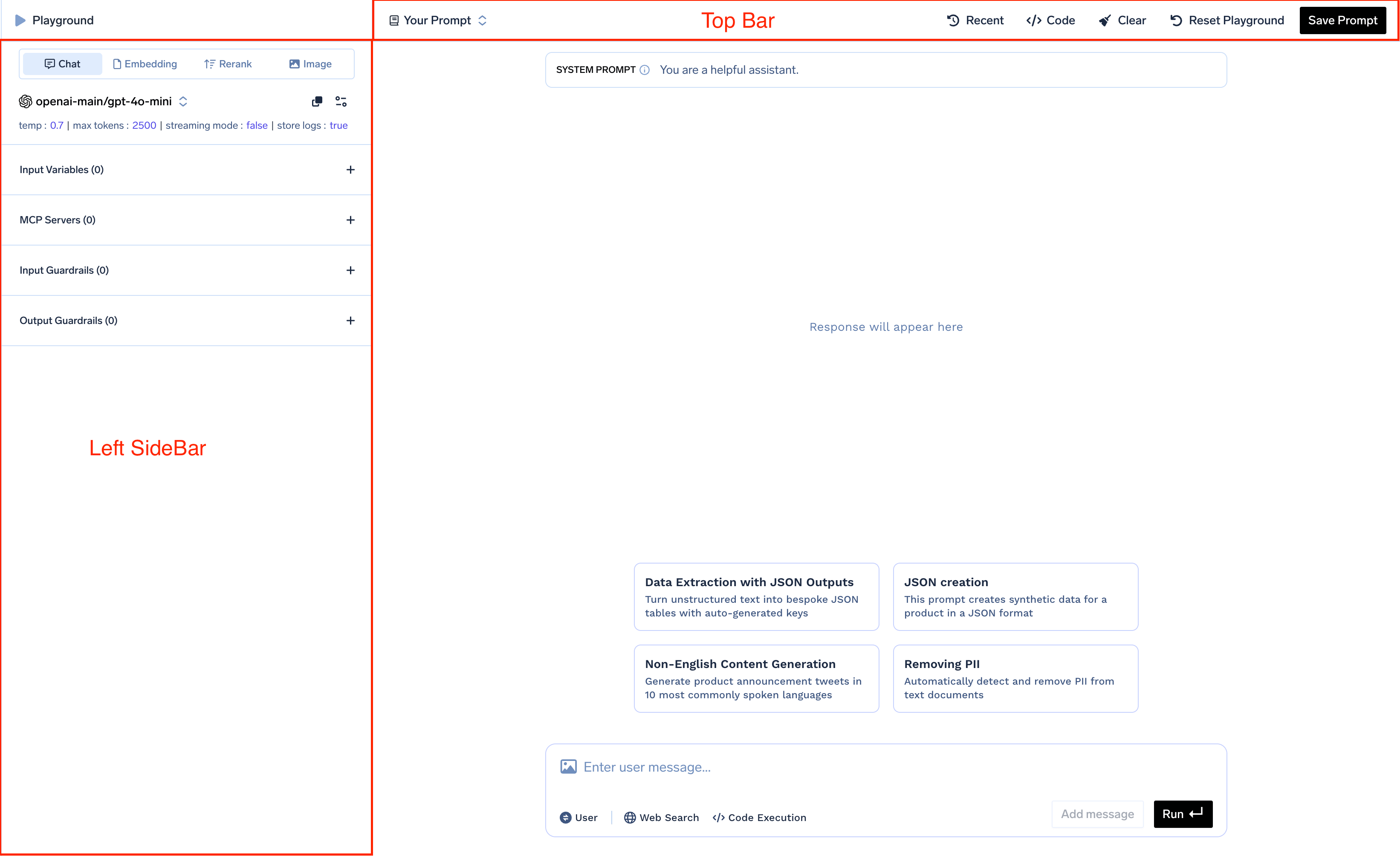View the Code snippet

click(x=1050, y=20)
